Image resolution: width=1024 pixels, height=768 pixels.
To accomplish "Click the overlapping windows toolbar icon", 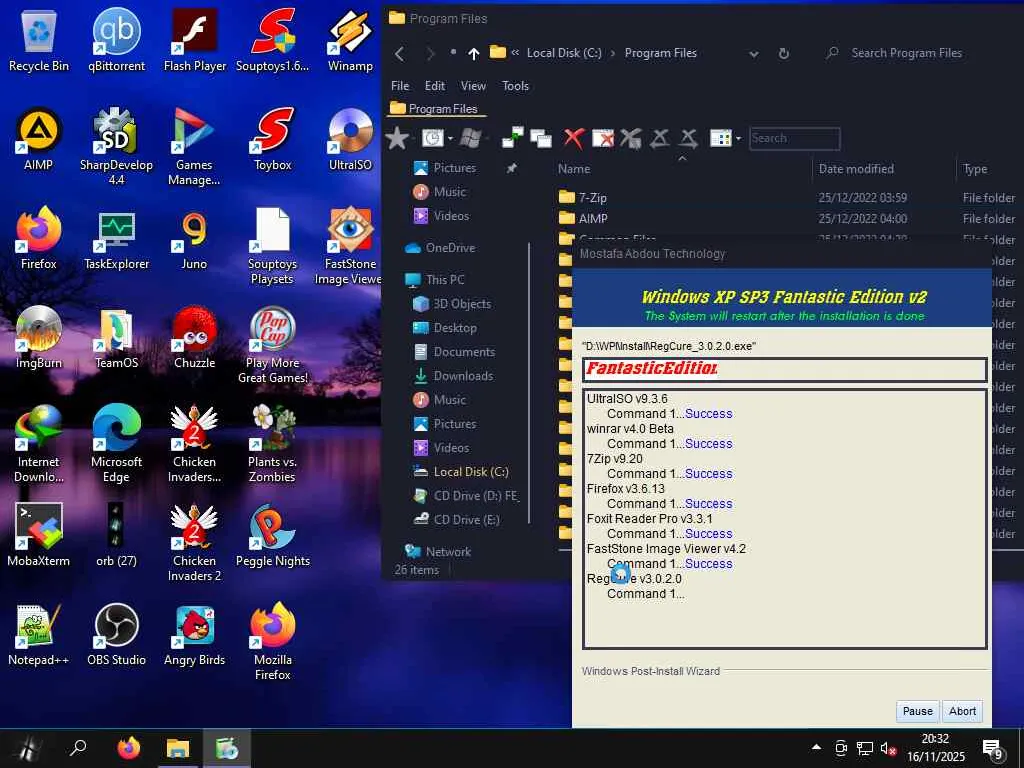I will pyautogui.click(x=541, y=138).
